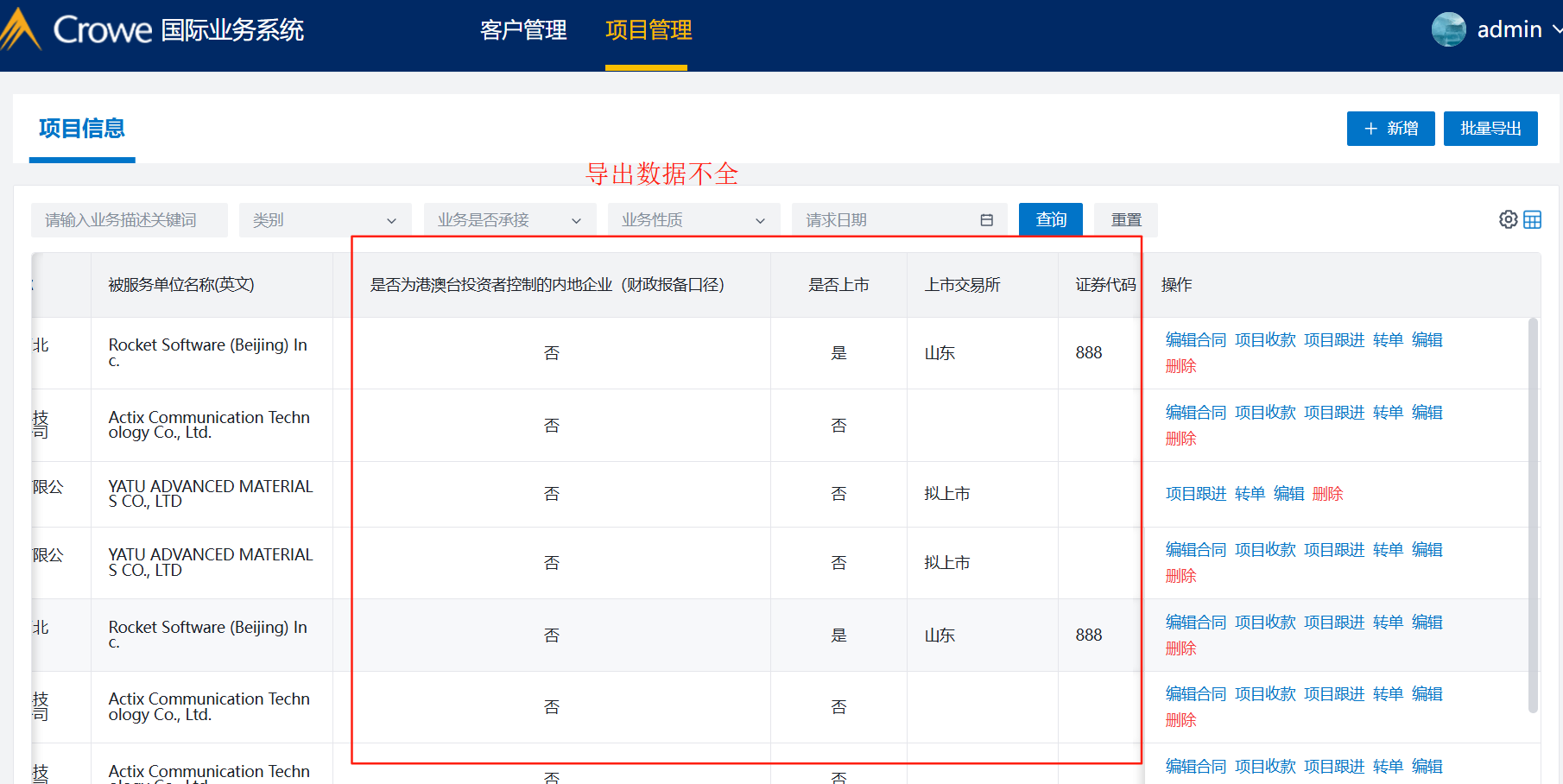1563x784 pixels.
Task: Click 编辑合同 in first Rocket Software row
Action: 1195,340
